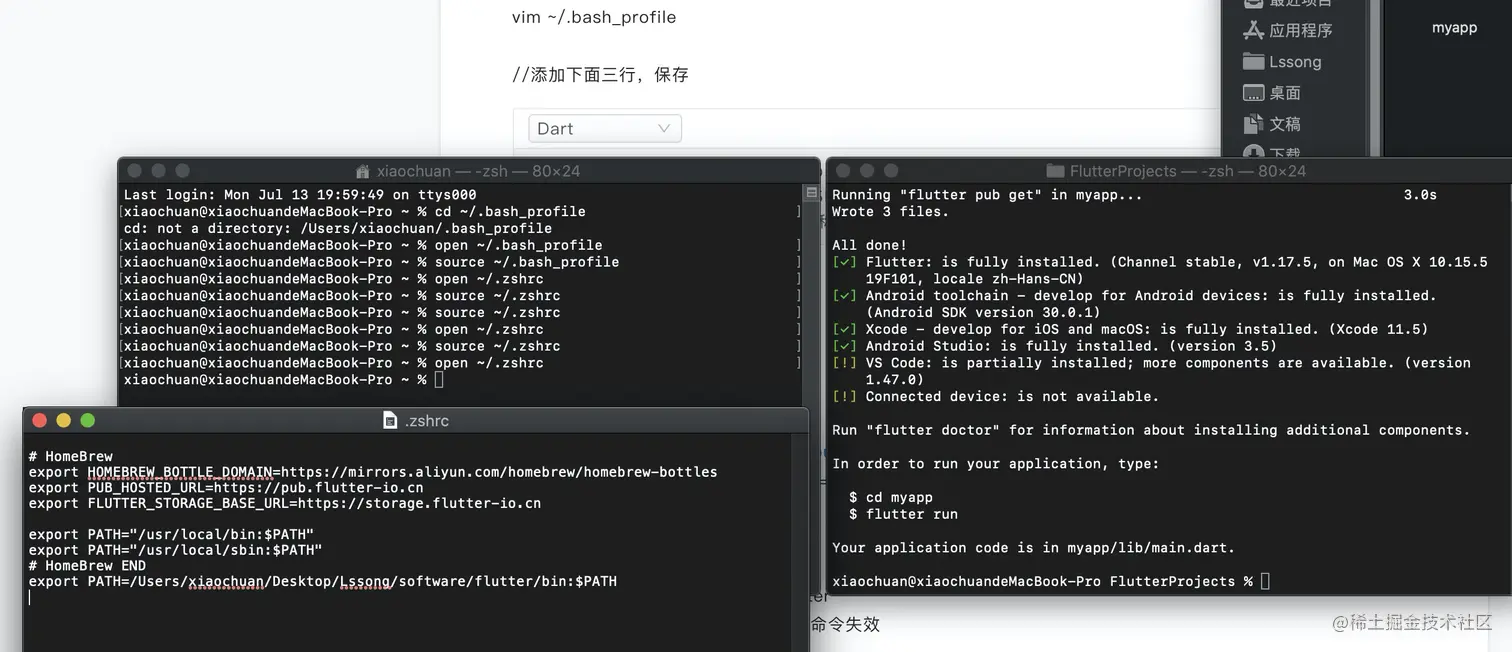This screenshot has width=1512, height=652.
Task: Click the empty prompt cursor in xiaochuan terminal
Action: click(439, 380)
